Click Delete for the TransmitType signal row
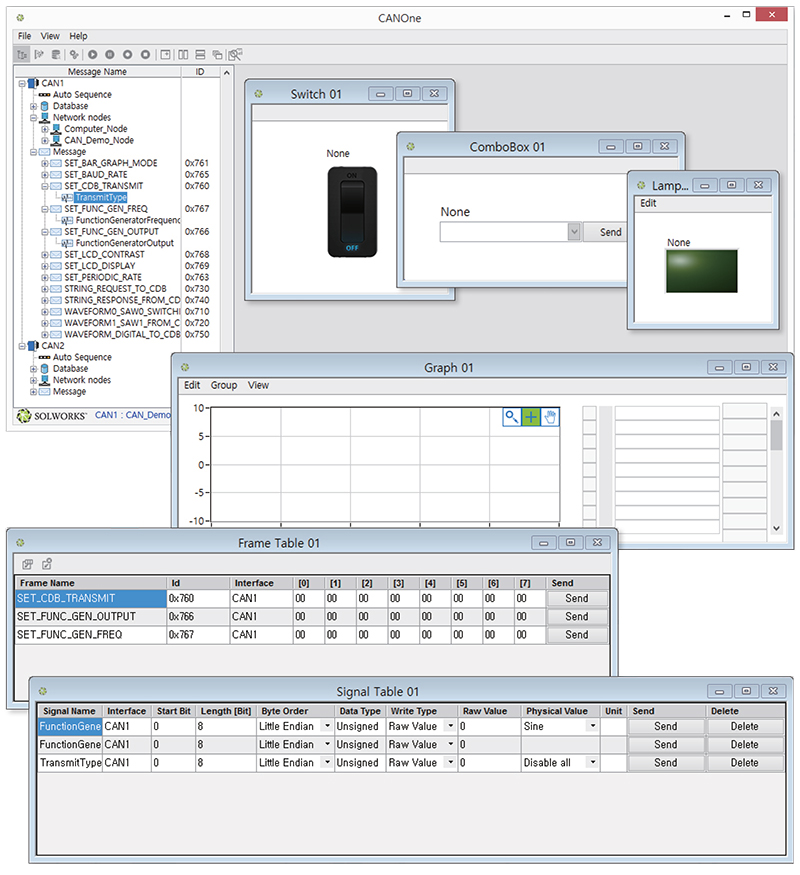The image size is (800, 875). click(x=745, y=762)
